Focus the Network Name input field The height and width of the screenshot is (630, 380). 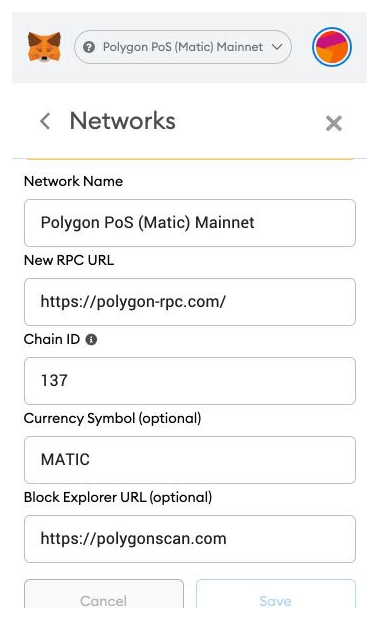click(x=190, y=223)
